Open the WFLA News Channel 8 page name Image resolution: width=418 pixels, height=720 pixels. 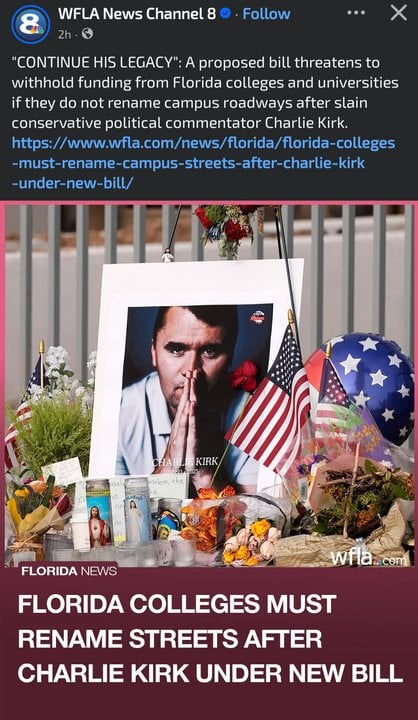[x=137, y=14]
